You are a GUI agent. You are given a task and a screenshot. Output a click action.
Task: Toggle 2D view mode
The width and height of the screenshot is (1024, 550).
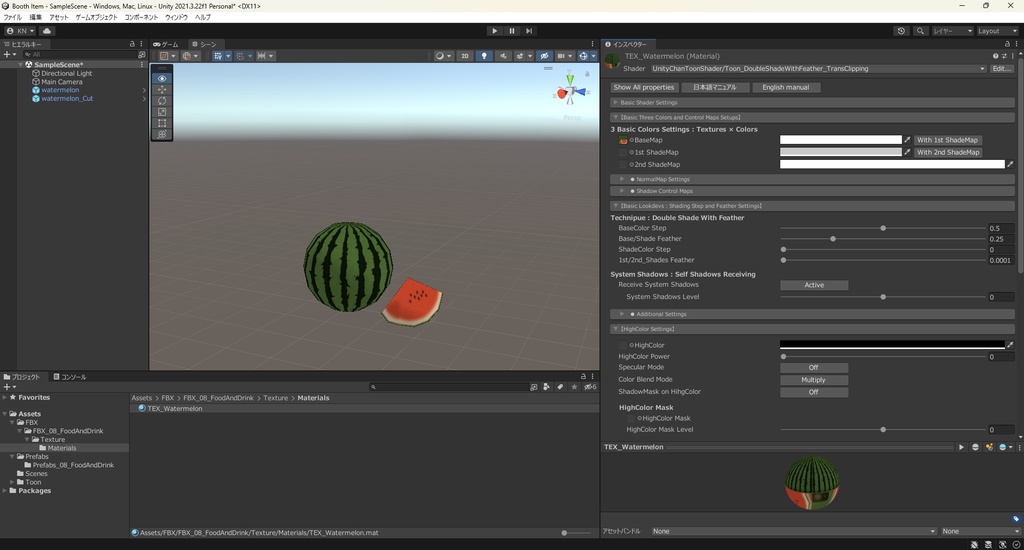(x=465, y=56)
